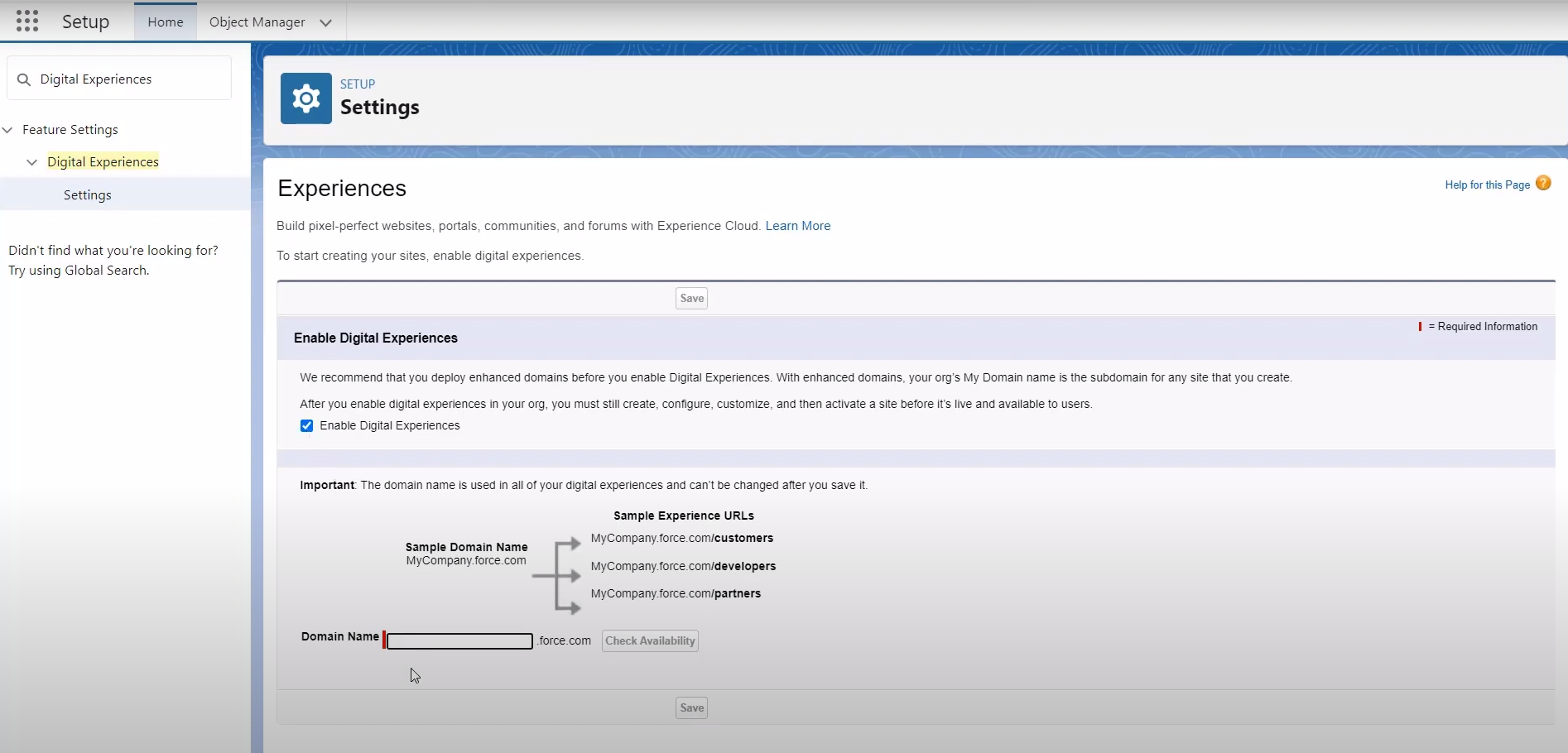
Task: Open the Help for this Page link
Action: click(x=1487, y=185)
